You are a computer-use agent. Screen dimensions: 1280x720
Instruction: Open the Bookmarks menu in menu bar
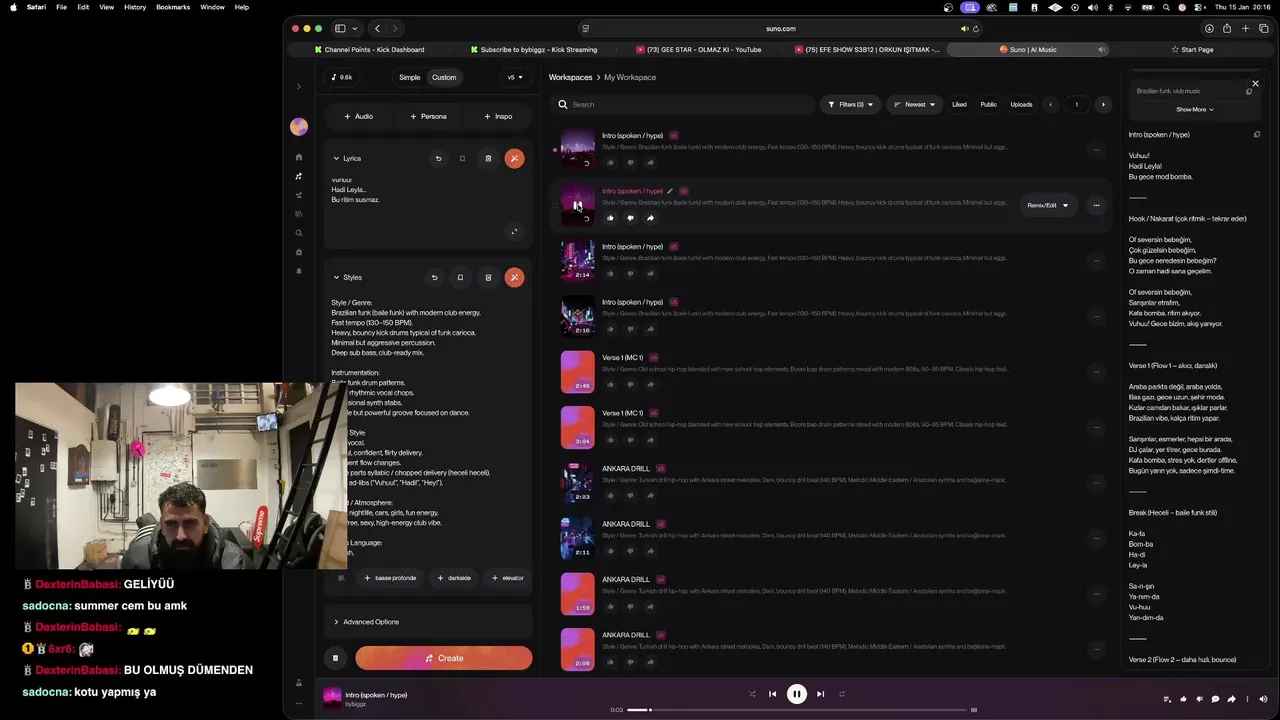click(x=173, y=7)
